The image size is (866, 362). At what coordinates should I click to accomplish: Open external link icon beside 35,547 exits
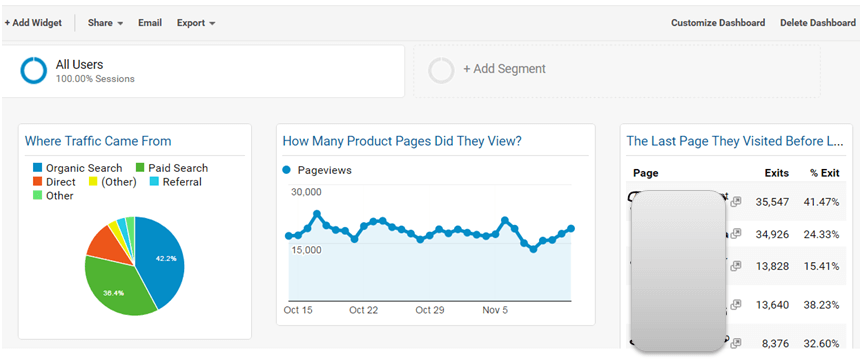click(x=735, y=202)
